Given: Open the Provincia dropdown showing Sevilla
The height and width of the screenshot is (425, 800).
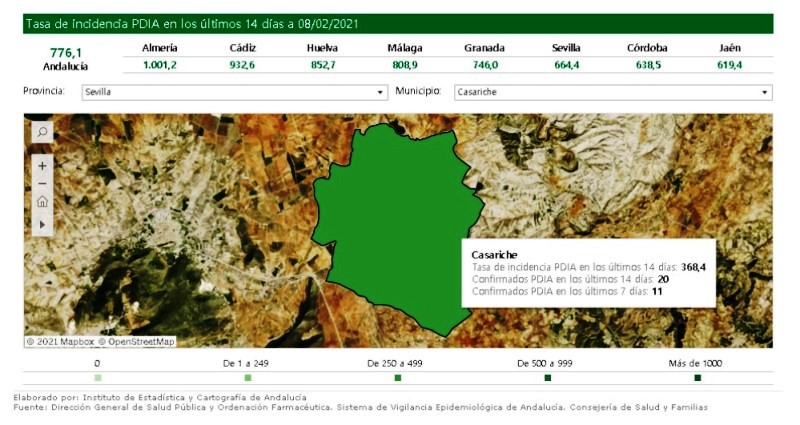Looking at the screenshot, I should (x=234, y=92).
